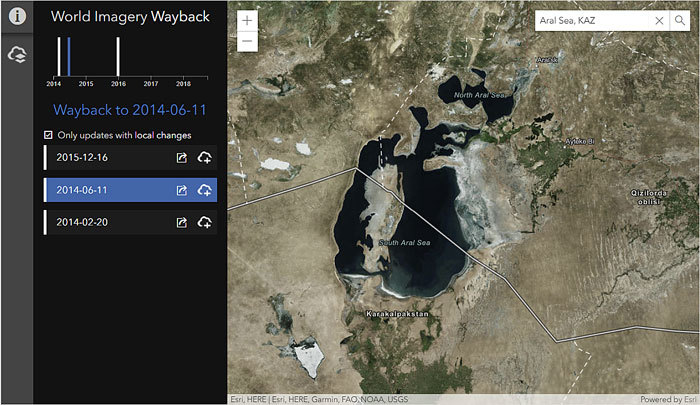Open 2014-02-20 item details share icon
Screen dimensions: 700x405
click(182, 222)
